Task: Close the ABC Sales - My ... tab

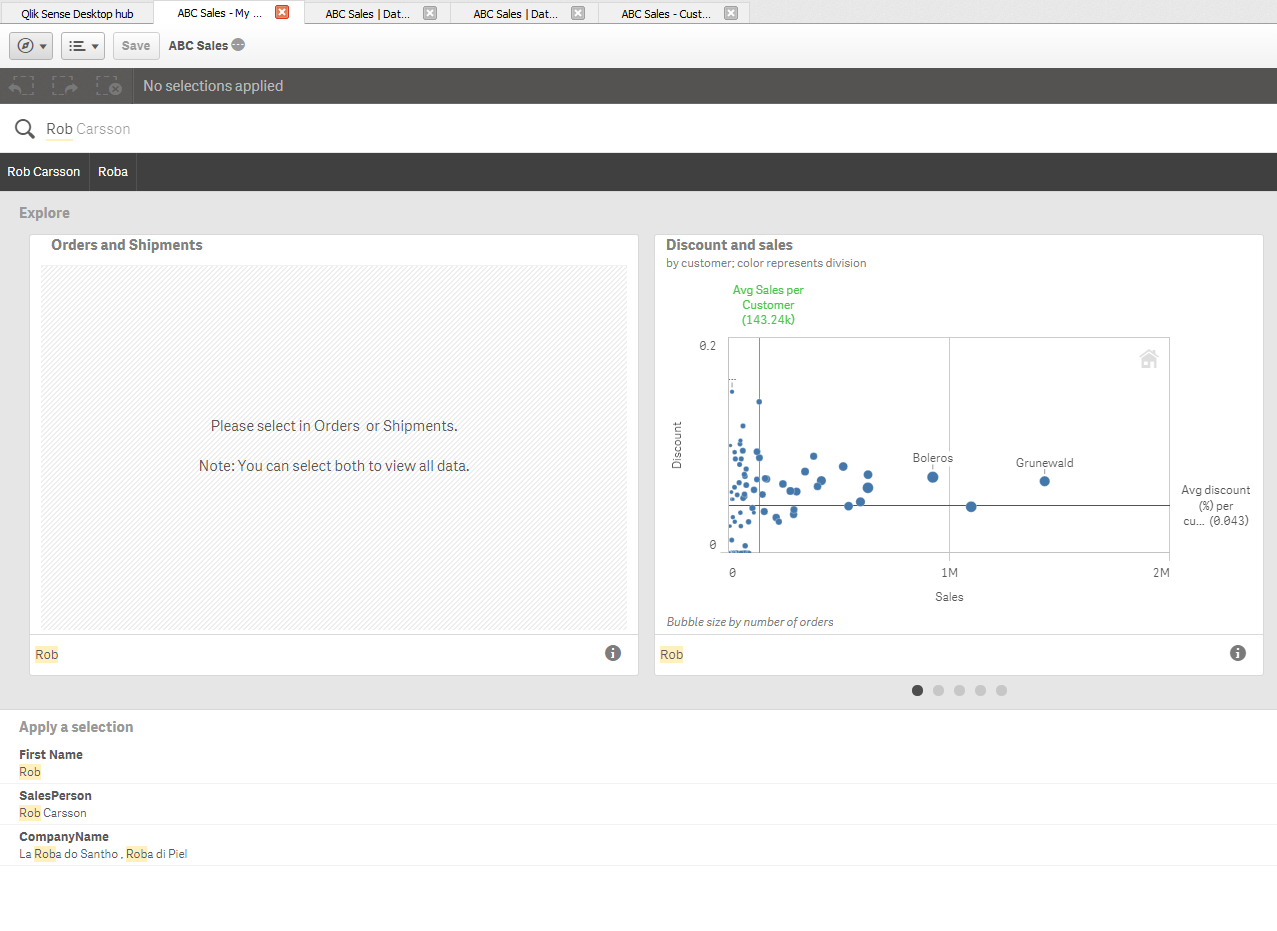Action: click(x=282, y=13)
